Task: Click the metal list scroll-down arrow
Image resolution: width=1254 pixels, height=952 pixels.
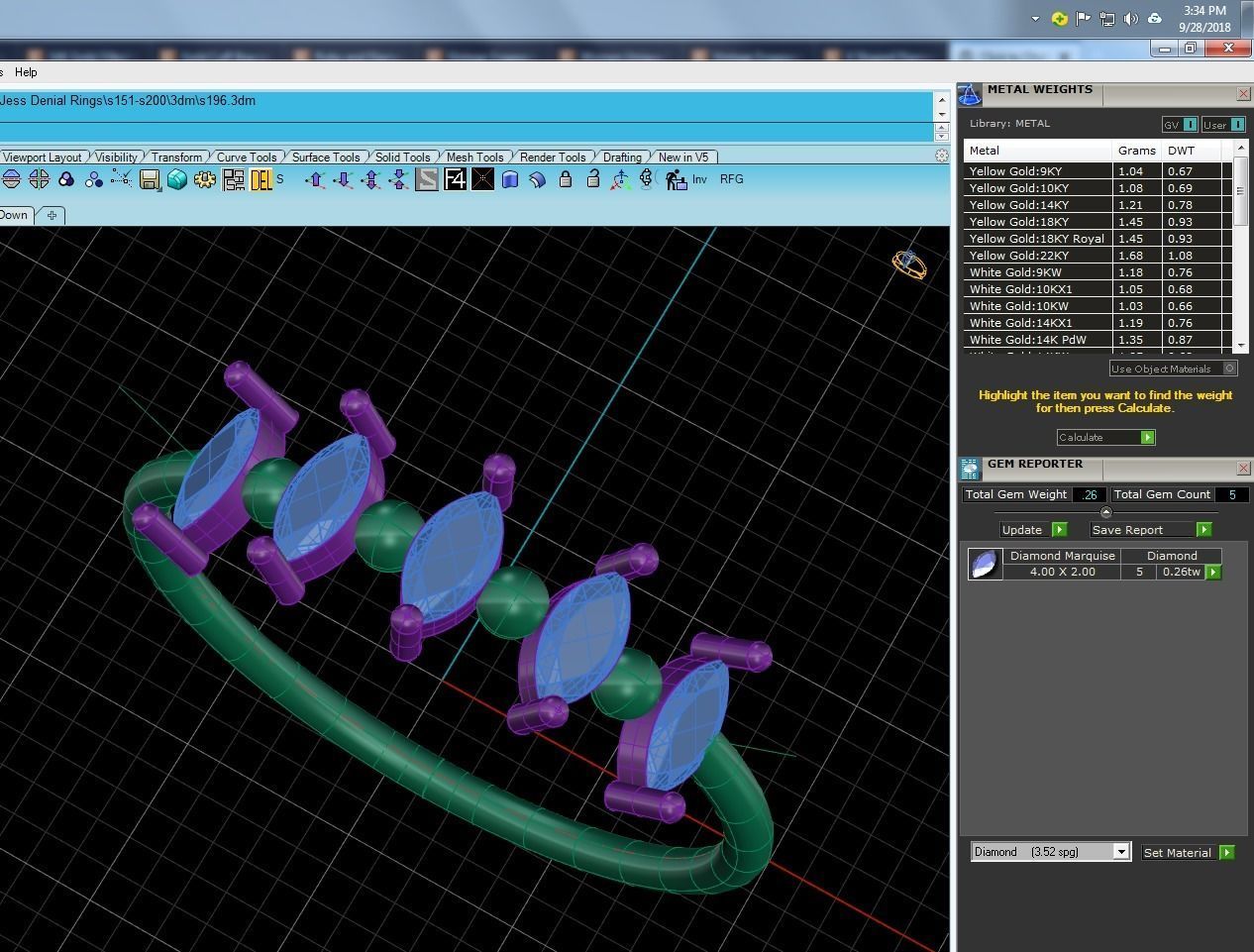Action: [1241, 345]
